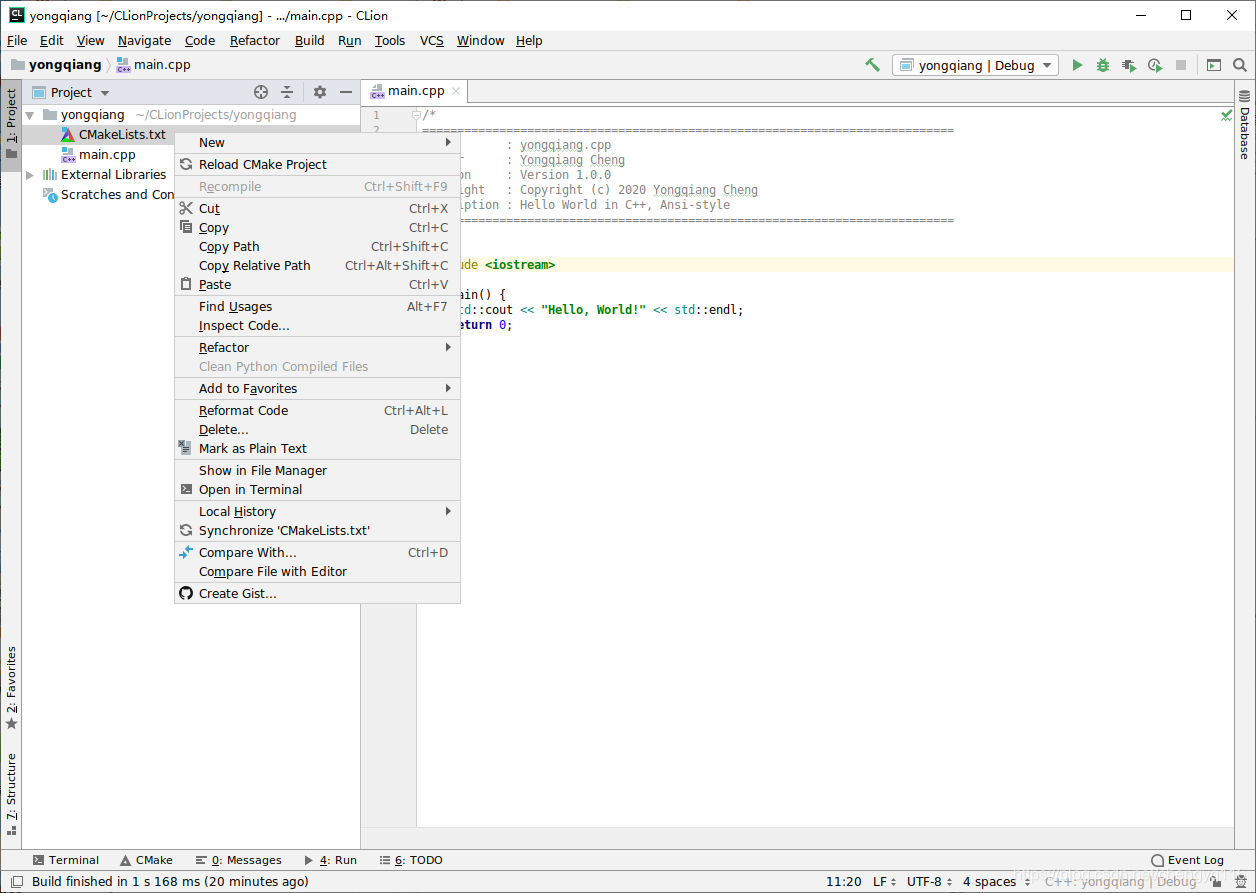Open the Navigate menu

point(144,40)
